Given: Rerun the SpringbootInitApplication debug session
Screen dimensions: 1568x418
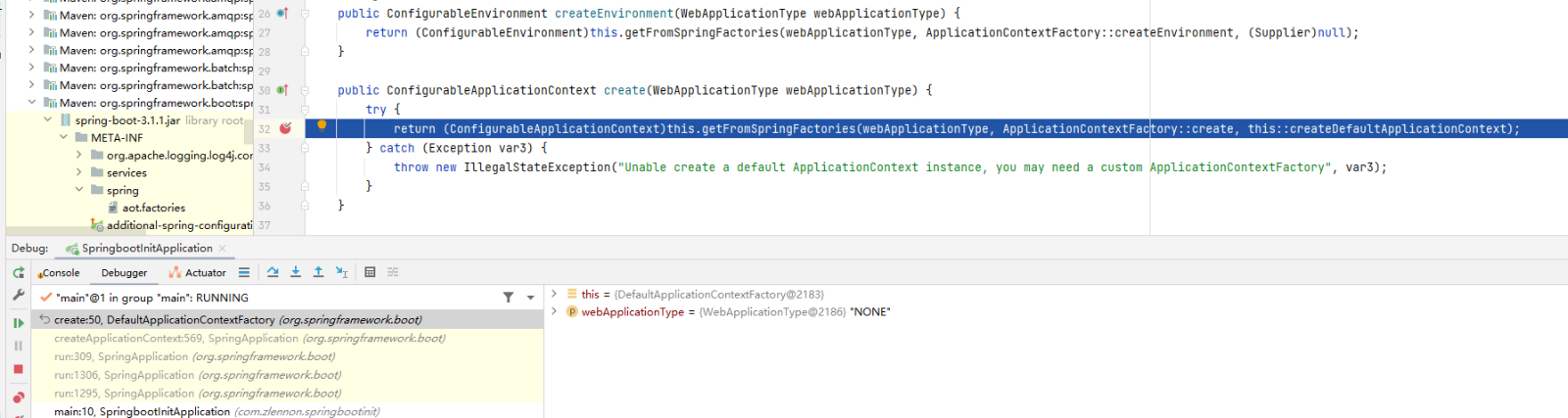Looking at the screenshot, I should tap(18, 273).
